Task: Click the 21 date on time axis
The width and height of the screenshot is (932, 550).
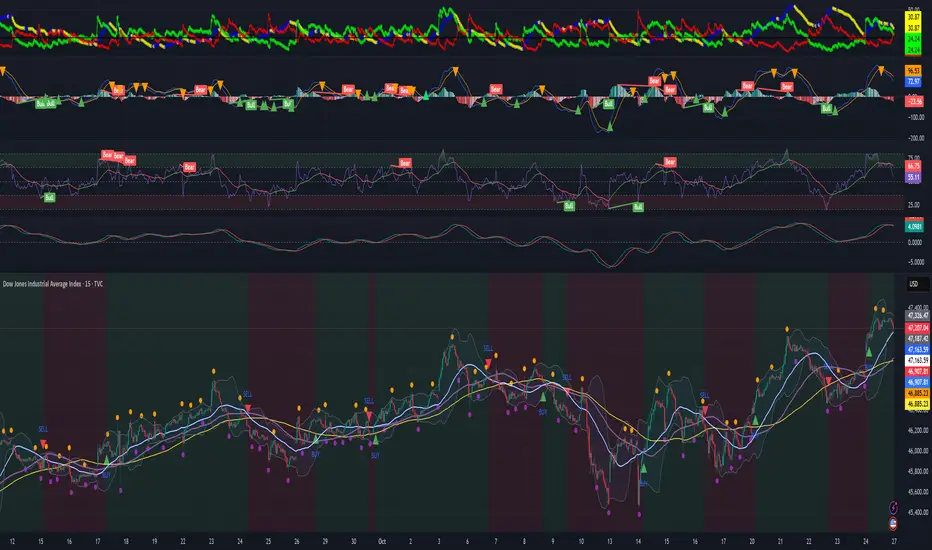Action: click(x=780, y=541)
